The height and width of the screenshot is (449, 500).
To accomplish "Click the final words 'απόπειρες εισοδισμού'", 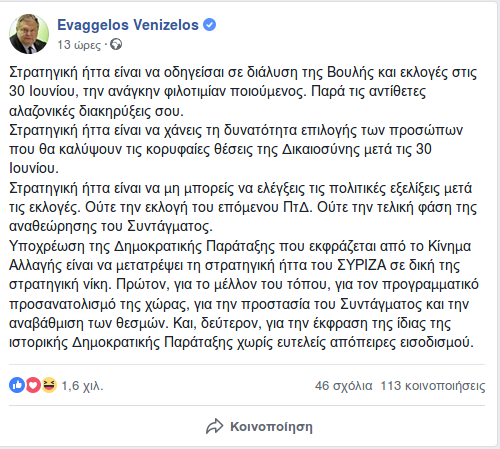I will click(402, 342).
